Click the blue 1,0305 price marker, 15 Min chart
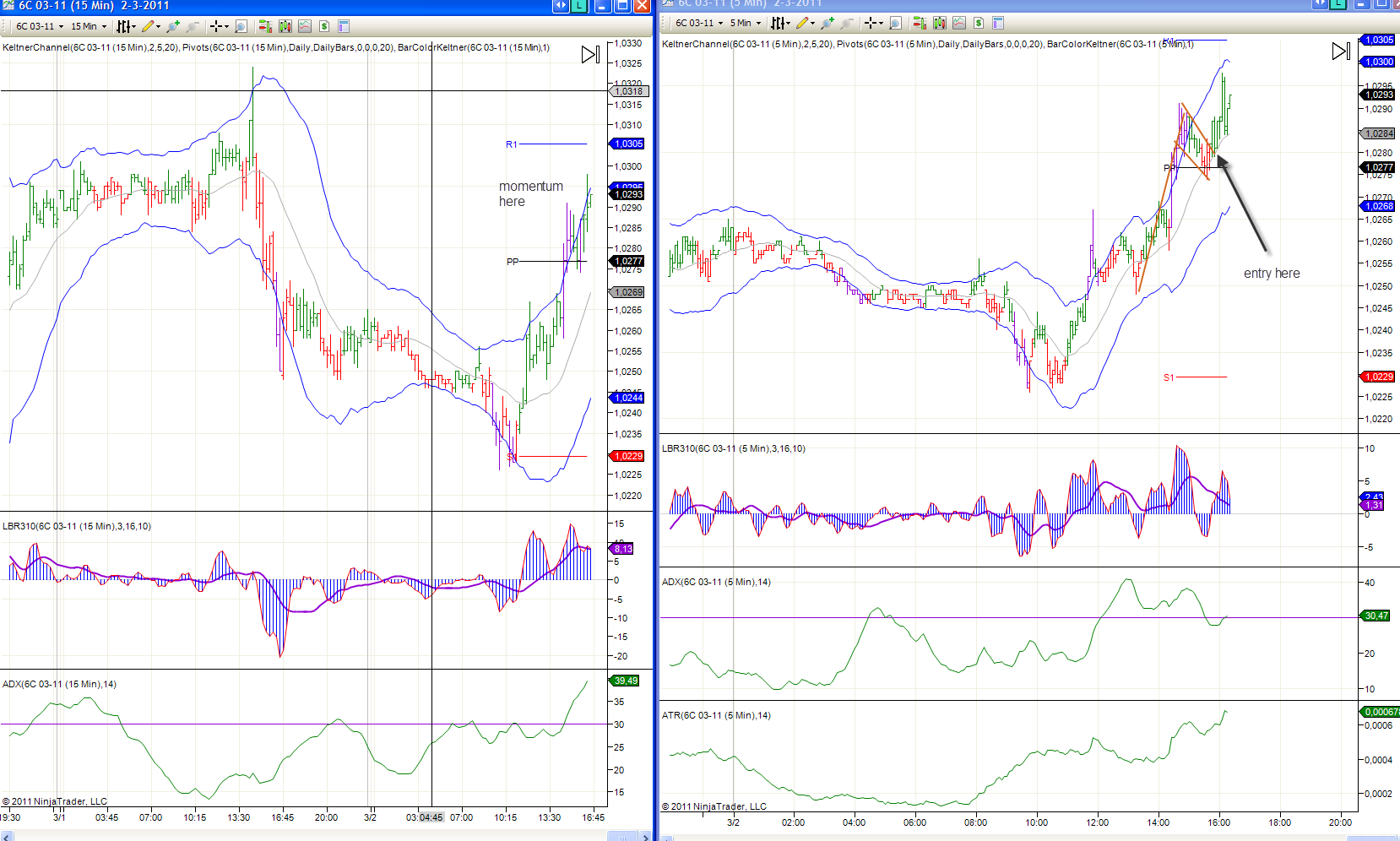 coord(627,144)
